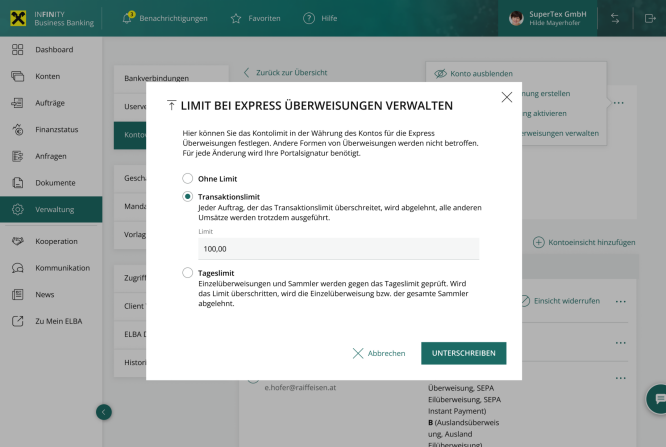Open Dashboard in the sidebar
666x447 pixels.
point(53,49)
